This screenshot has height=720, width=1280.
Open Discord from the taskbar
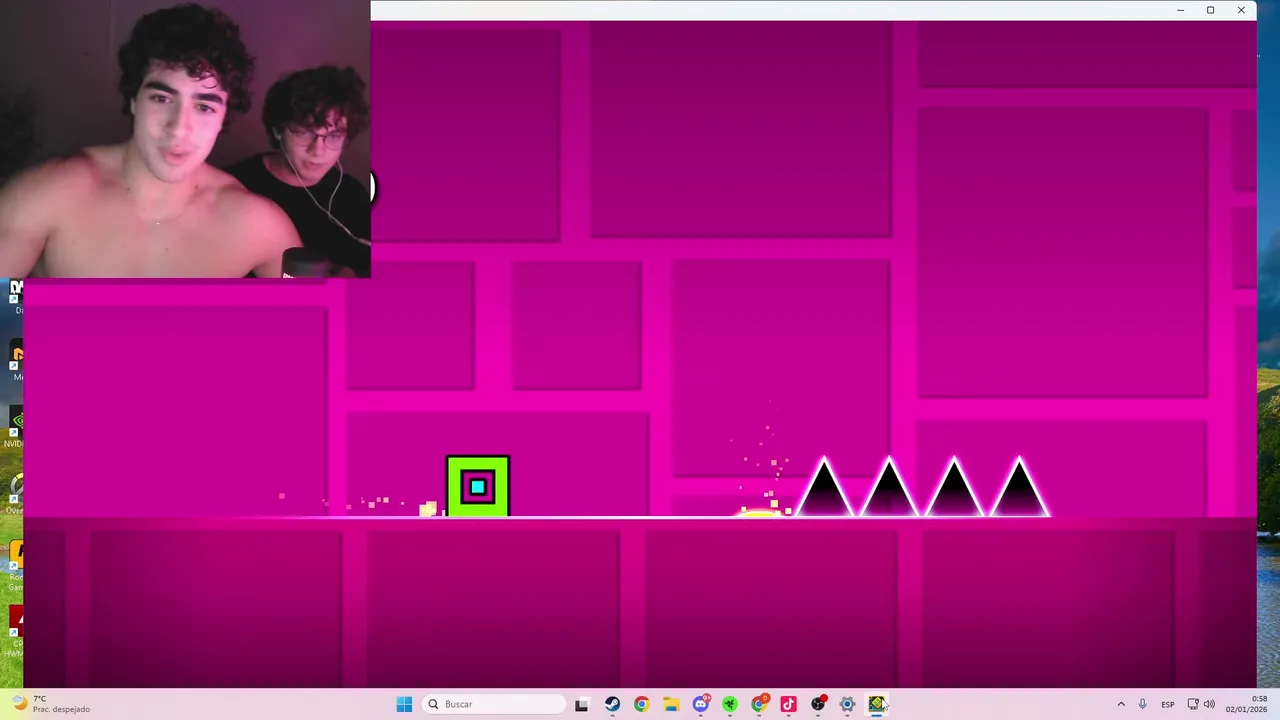pyautogui.click(x=701, y=704)
